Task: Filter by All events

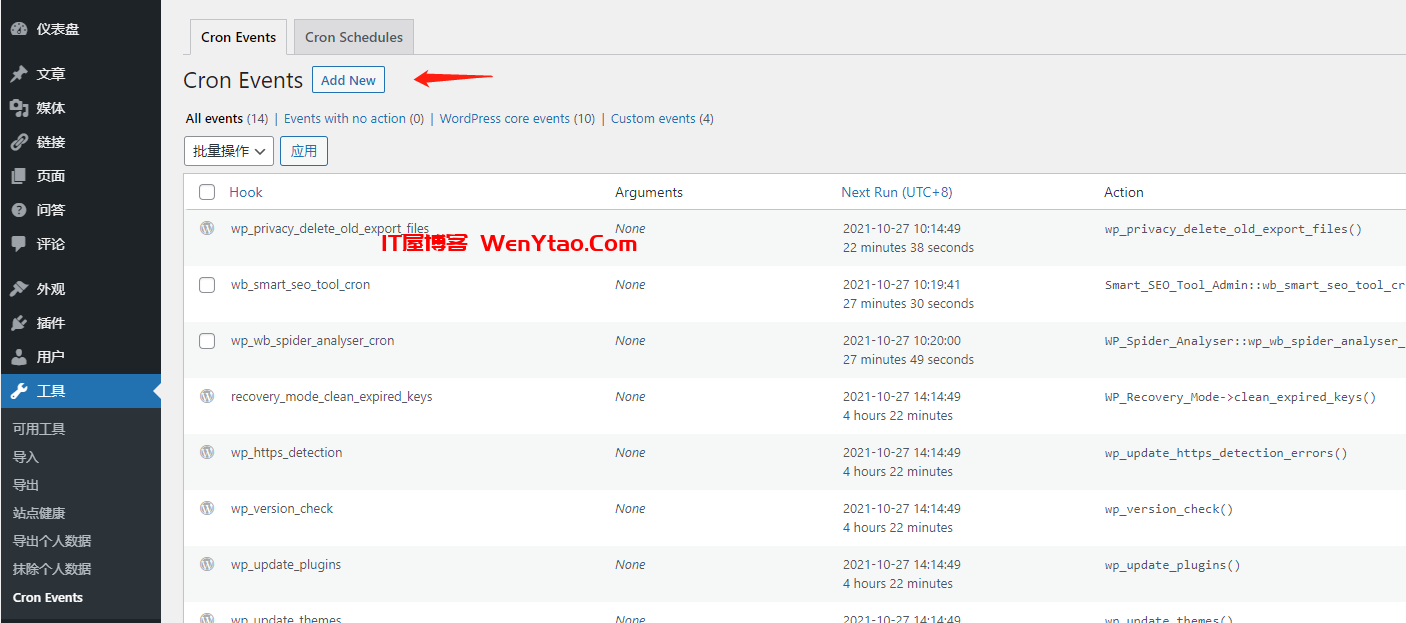Action: [x=214, y=118]
